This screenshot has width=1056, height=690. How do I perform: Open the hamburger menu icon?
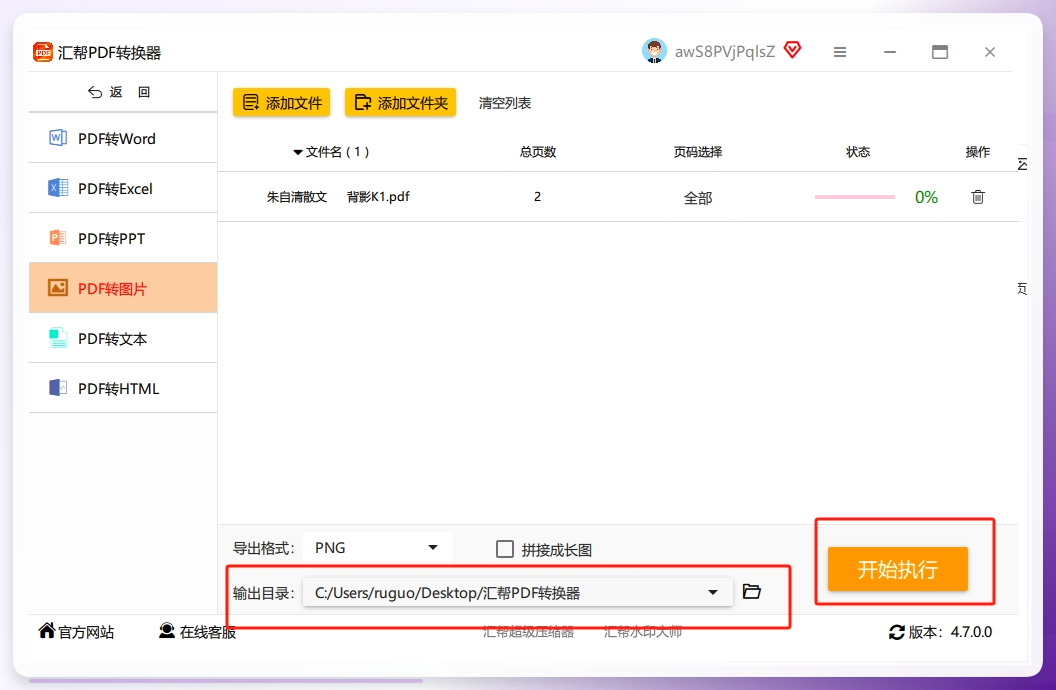click(x=840, y=52)
